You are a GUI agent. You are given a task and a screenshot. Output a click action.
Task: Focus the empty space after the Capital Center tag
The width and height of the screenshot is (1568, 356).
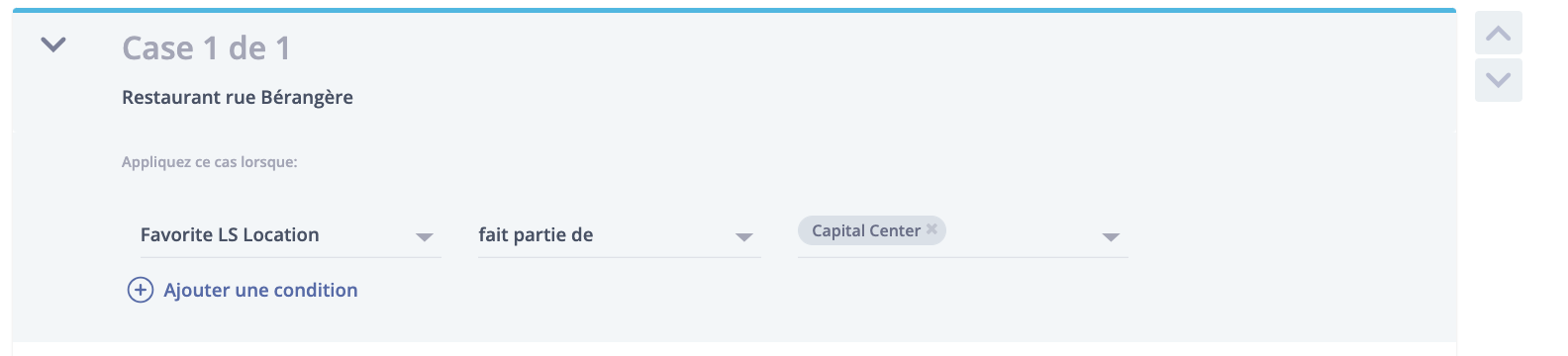[1020, 232]
